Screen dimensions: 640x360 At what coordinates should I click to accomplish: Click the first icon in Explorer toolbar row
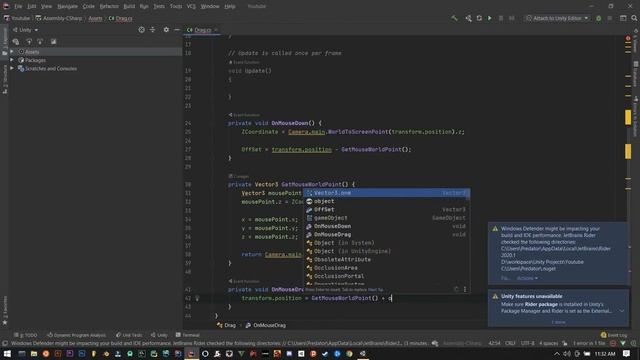pyautogui.click(x=16, y=42)
